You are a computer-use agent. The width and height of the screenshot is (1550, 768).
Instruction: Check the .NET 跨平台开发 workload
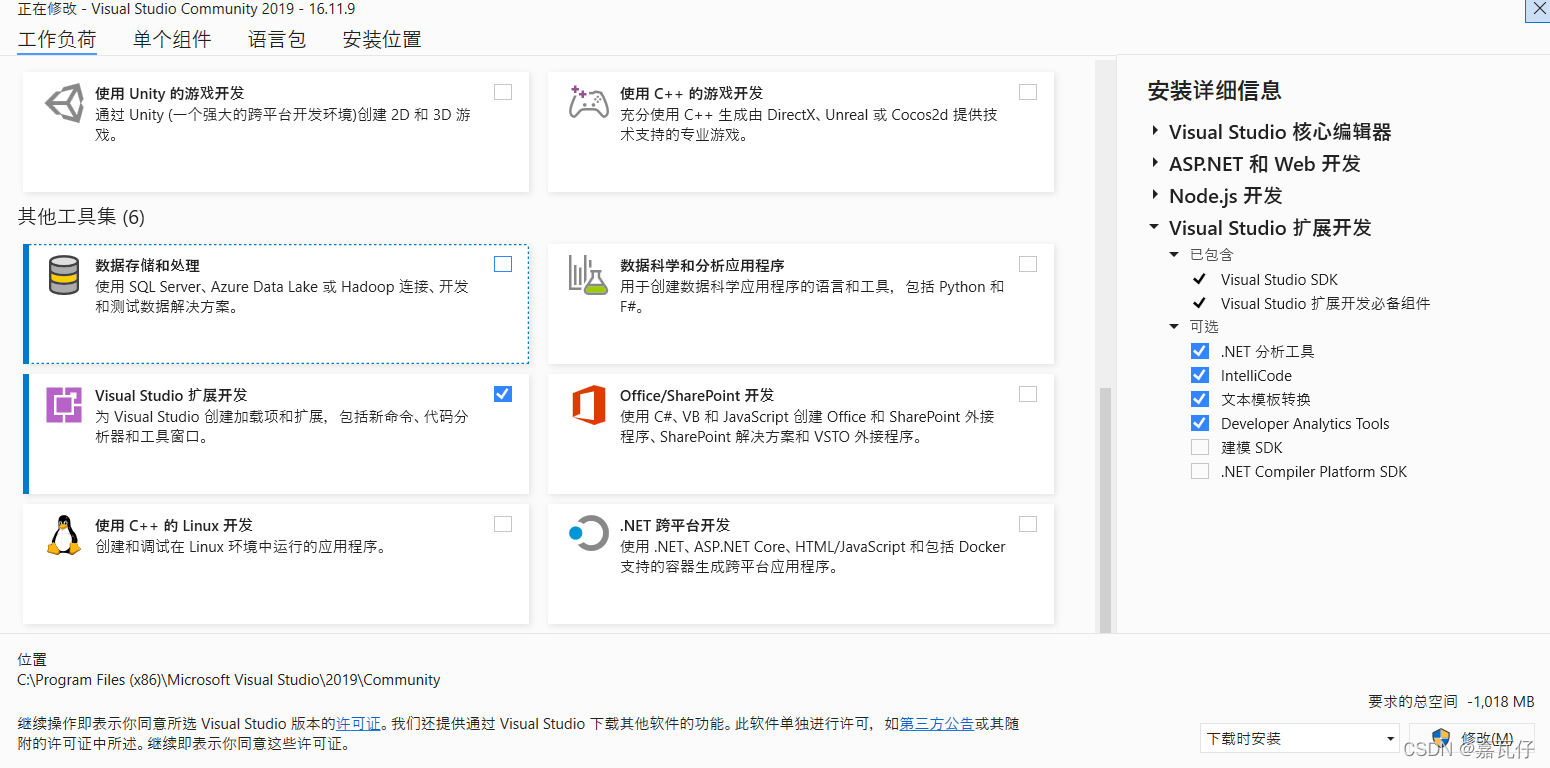1028,524
